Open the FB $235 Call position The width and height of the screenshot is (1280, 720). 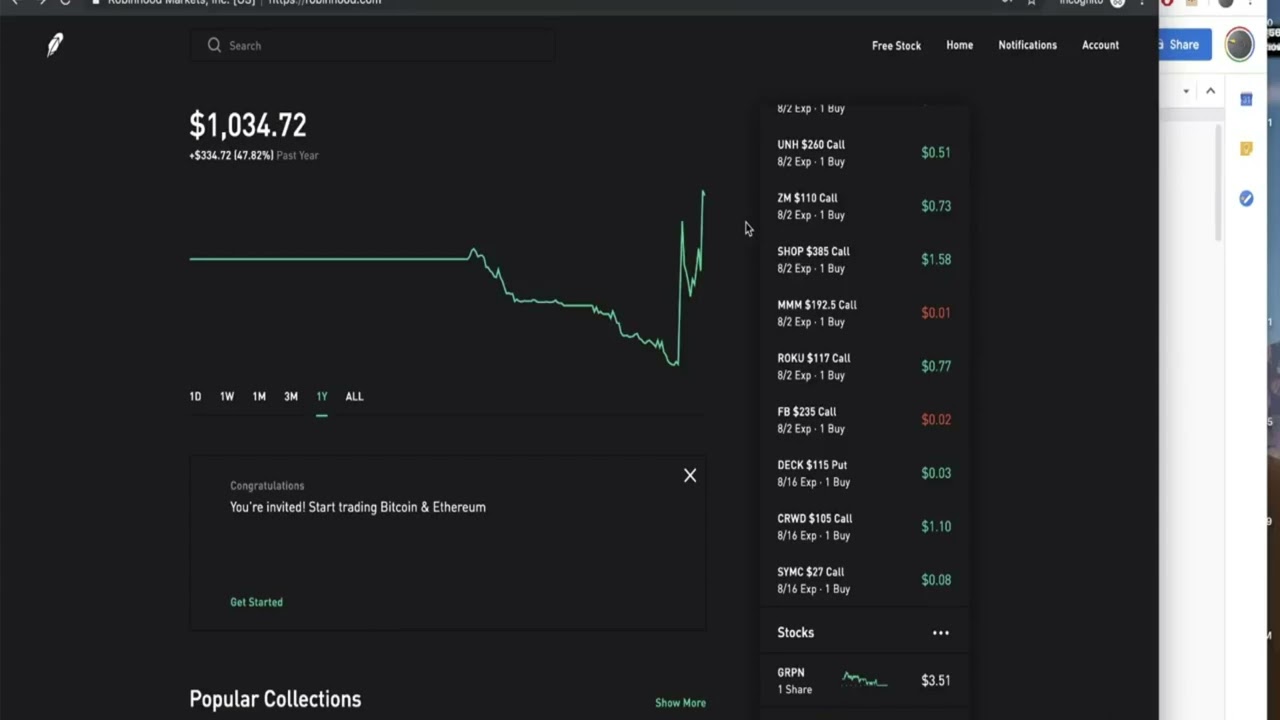pos(864,419)
